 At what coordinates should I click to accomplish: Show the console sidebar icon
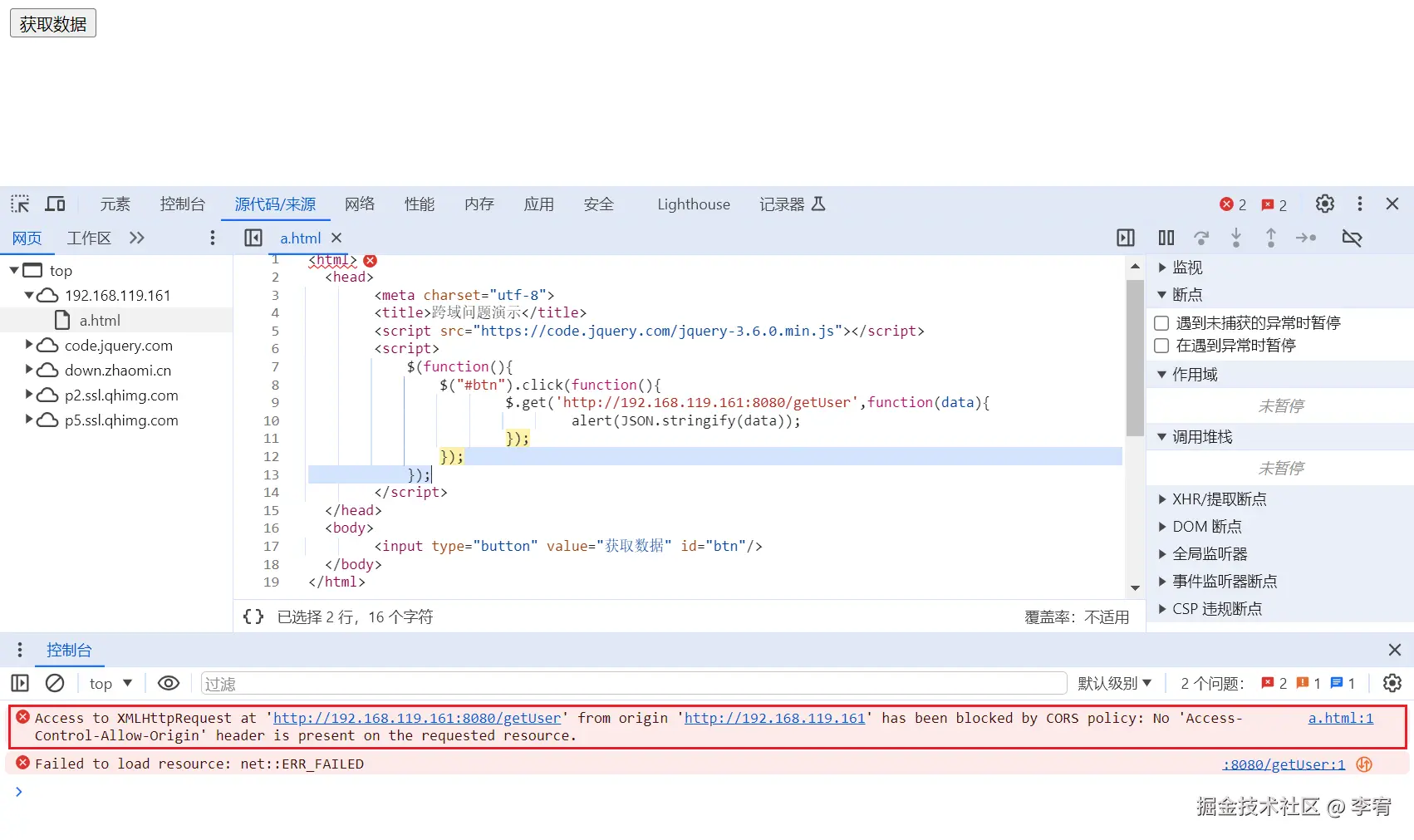pos(20,683)
